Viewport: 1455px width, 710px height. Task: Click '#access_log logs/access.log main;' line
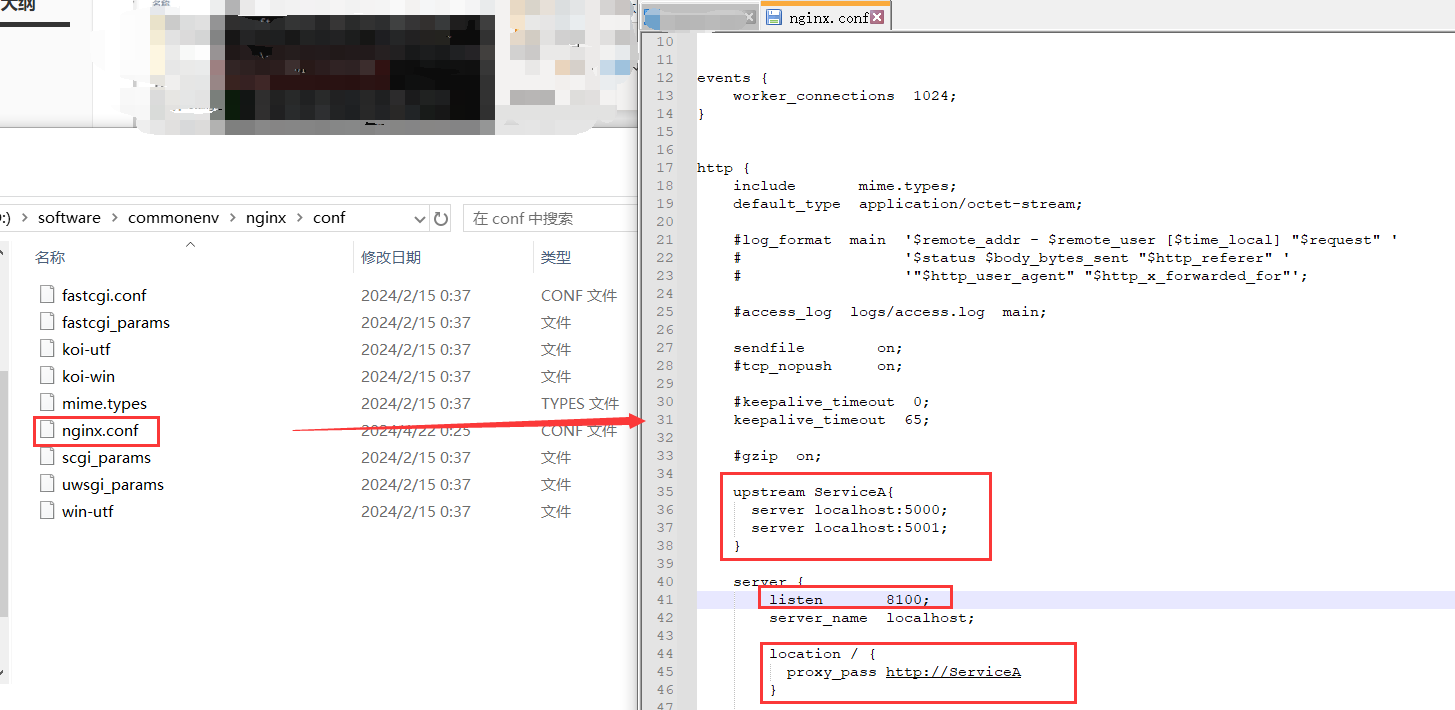coord(890,312)
